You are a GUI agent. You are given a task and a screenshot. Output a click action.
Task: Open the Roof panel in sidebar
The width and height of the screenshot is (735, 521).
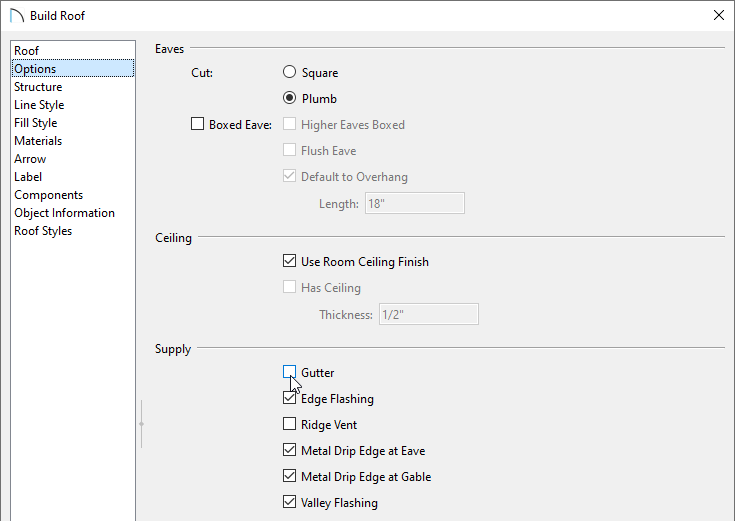click(27, 51)
